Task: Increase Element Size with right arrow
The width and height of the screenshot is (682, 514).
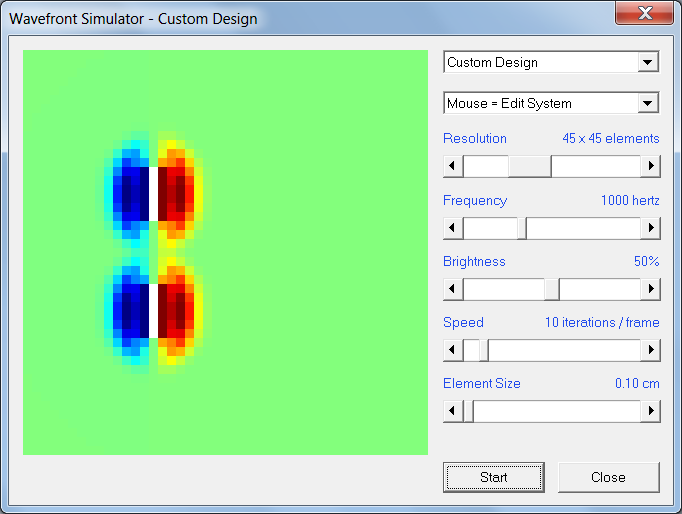Action: coord(651,411)
